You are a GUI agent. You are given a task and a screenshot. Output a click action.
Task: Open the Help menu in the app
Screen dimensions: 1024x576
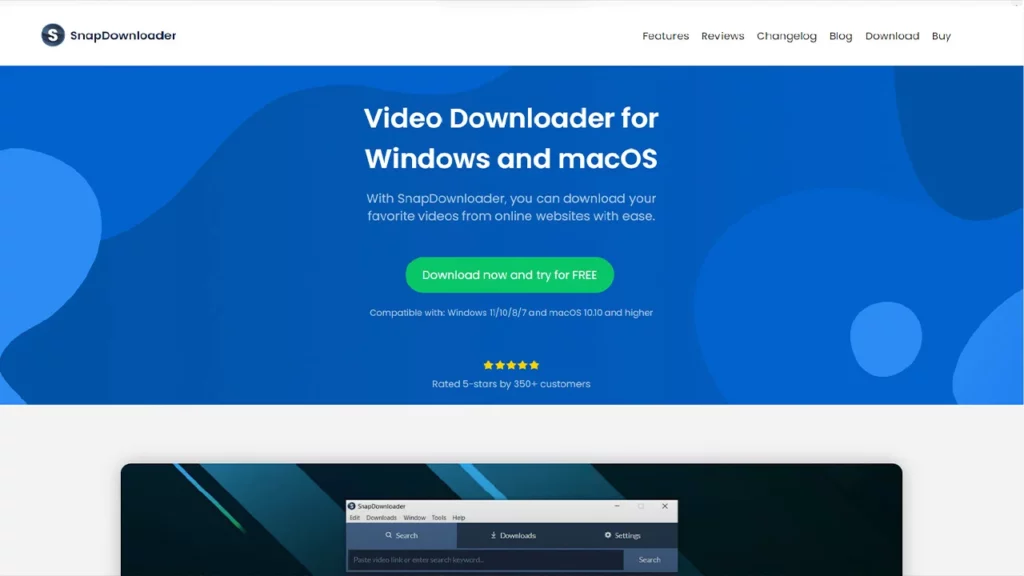click(459, 518)
